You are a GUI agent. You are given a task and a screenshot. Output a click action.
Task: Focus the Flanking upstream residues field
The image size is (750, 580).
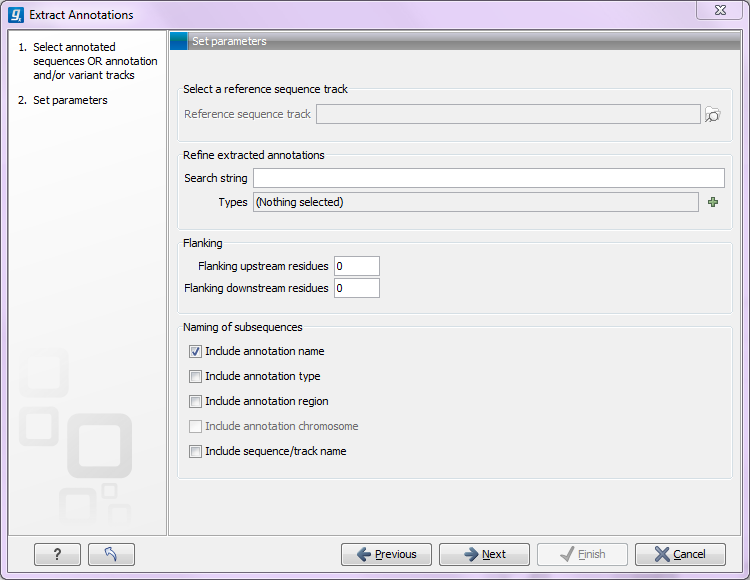click(x=357, y=266)
